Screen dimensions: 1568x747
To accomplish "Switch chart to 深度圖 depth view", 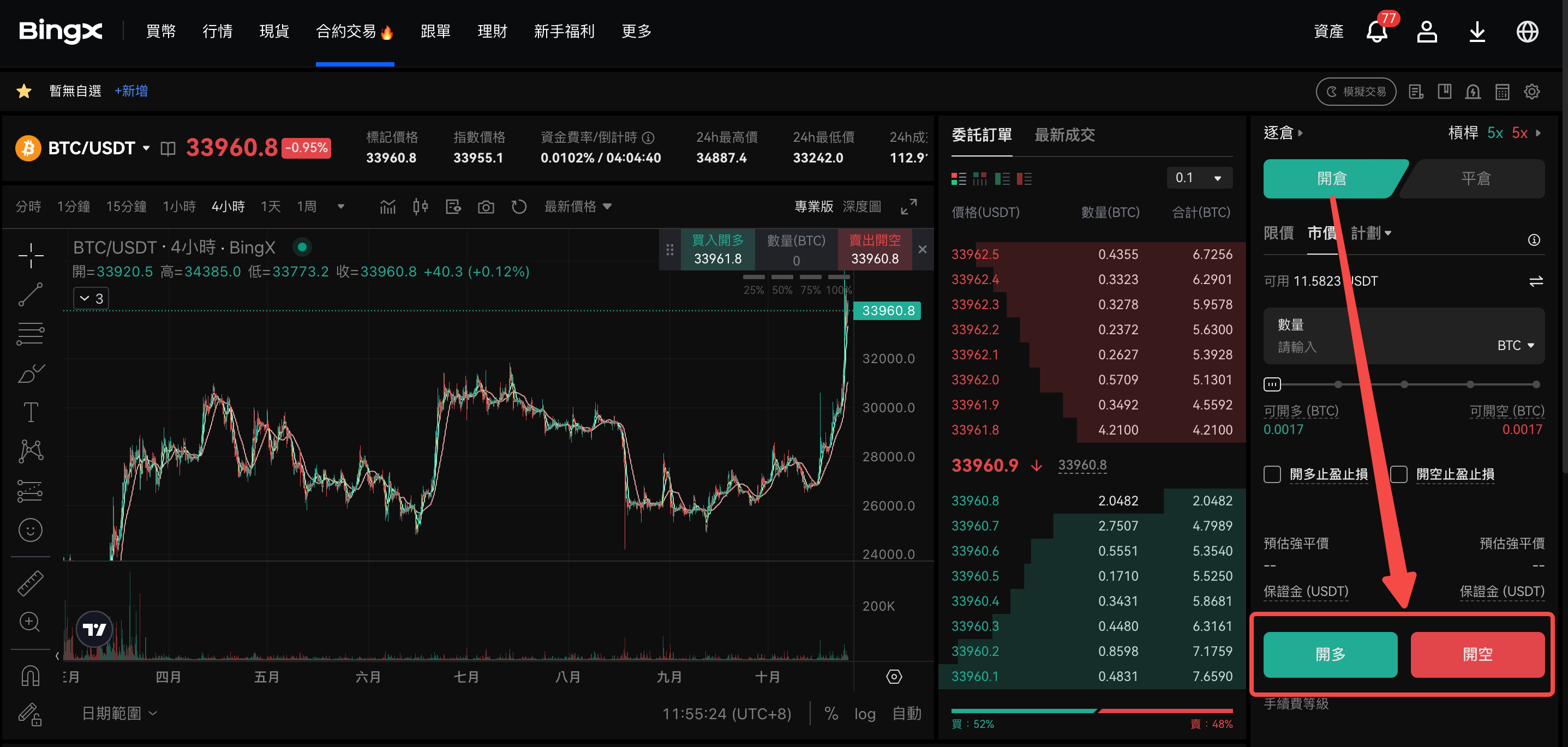I will (x=861, y=207).
